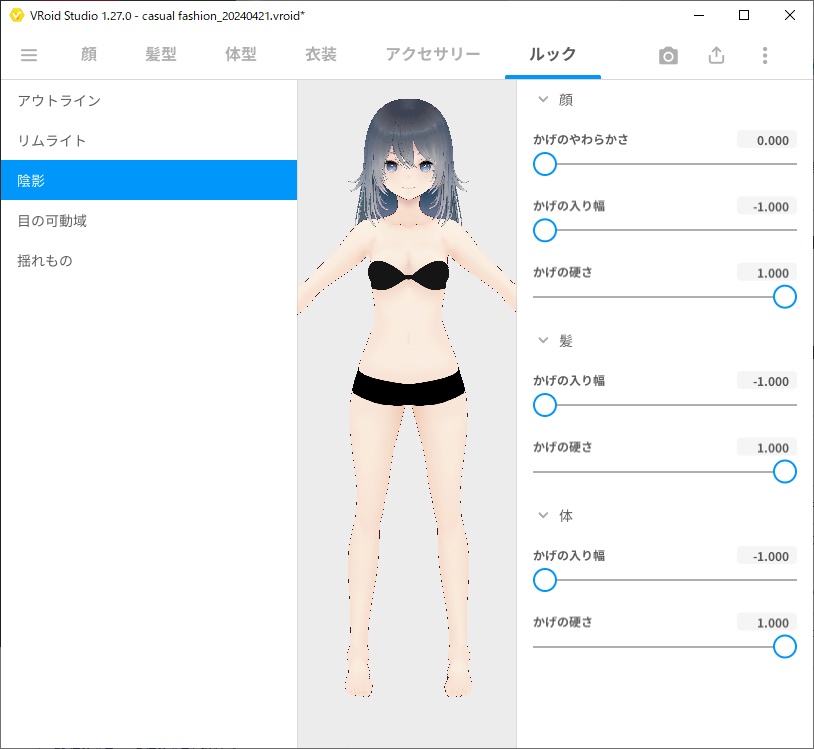
Task: Open the 体型 editor
Action: [x=239, y=55]
